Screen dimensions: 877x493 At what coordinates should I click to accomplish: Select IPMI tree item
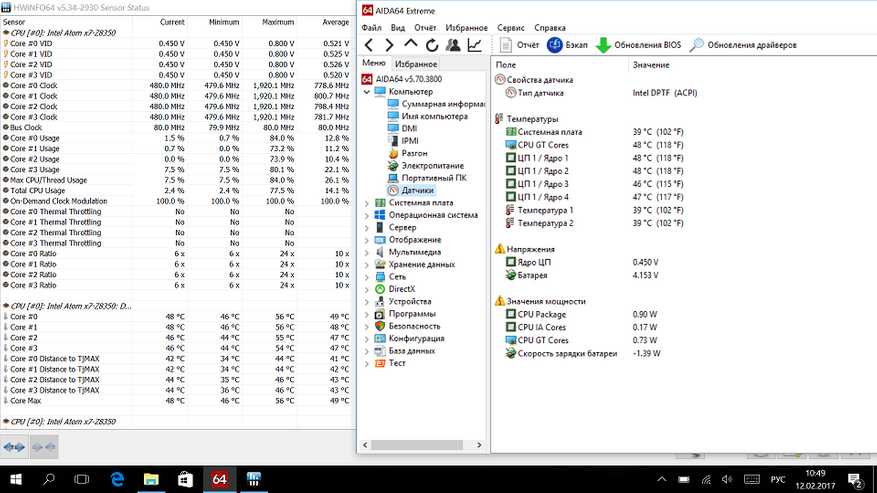[403, 140]
